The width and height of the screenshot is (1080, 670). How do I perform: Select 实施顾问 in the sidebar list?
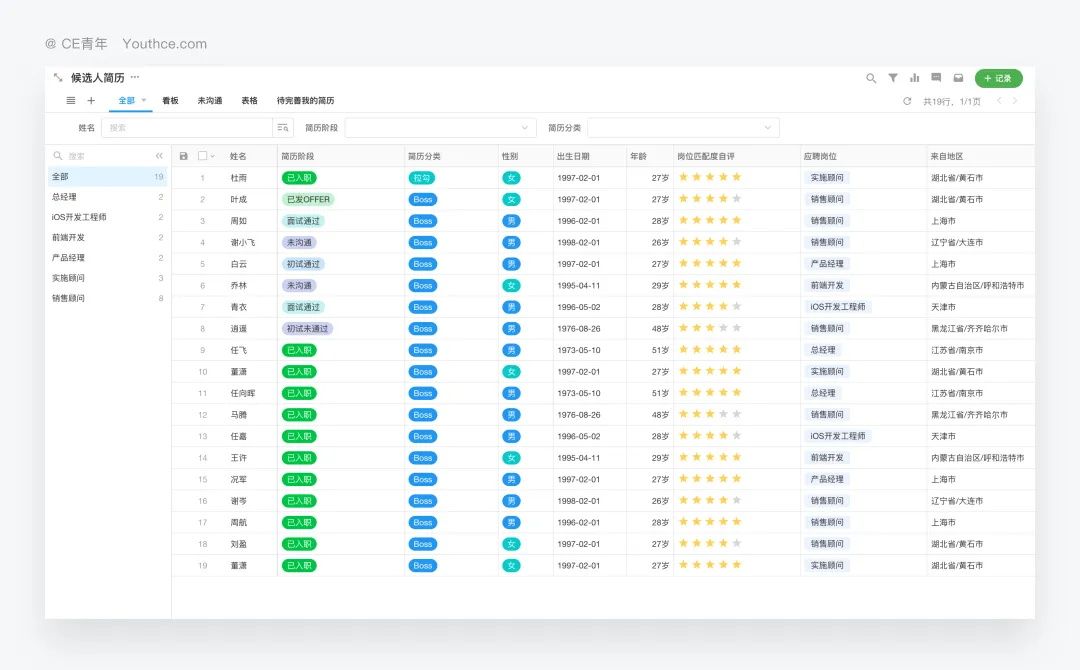click(107, 278)
